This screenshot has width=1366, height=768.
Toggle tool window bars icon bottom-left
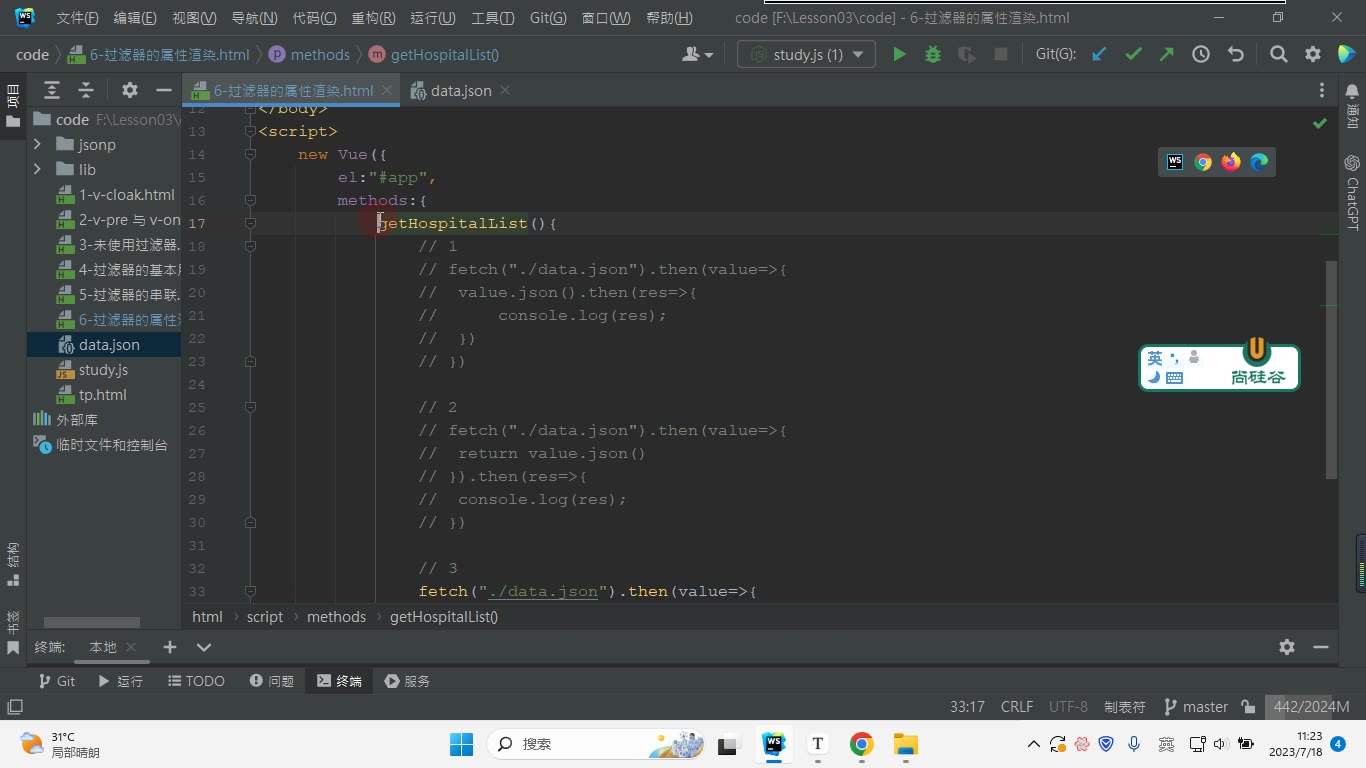tap(14, 707)
